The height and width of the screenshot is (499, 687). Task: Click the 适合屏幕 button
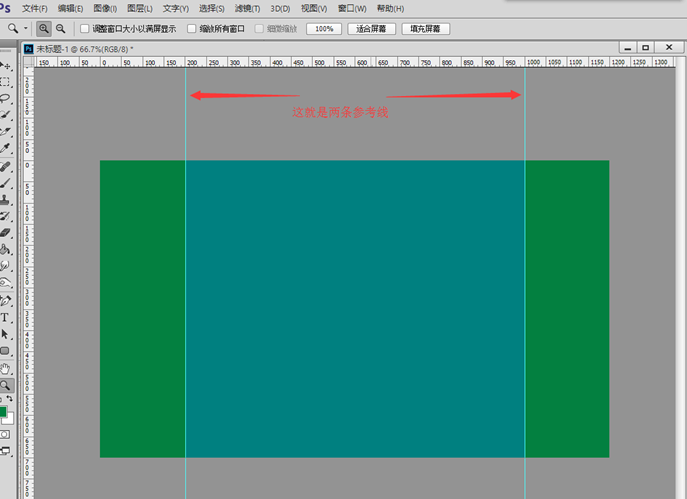click(370, 29)
